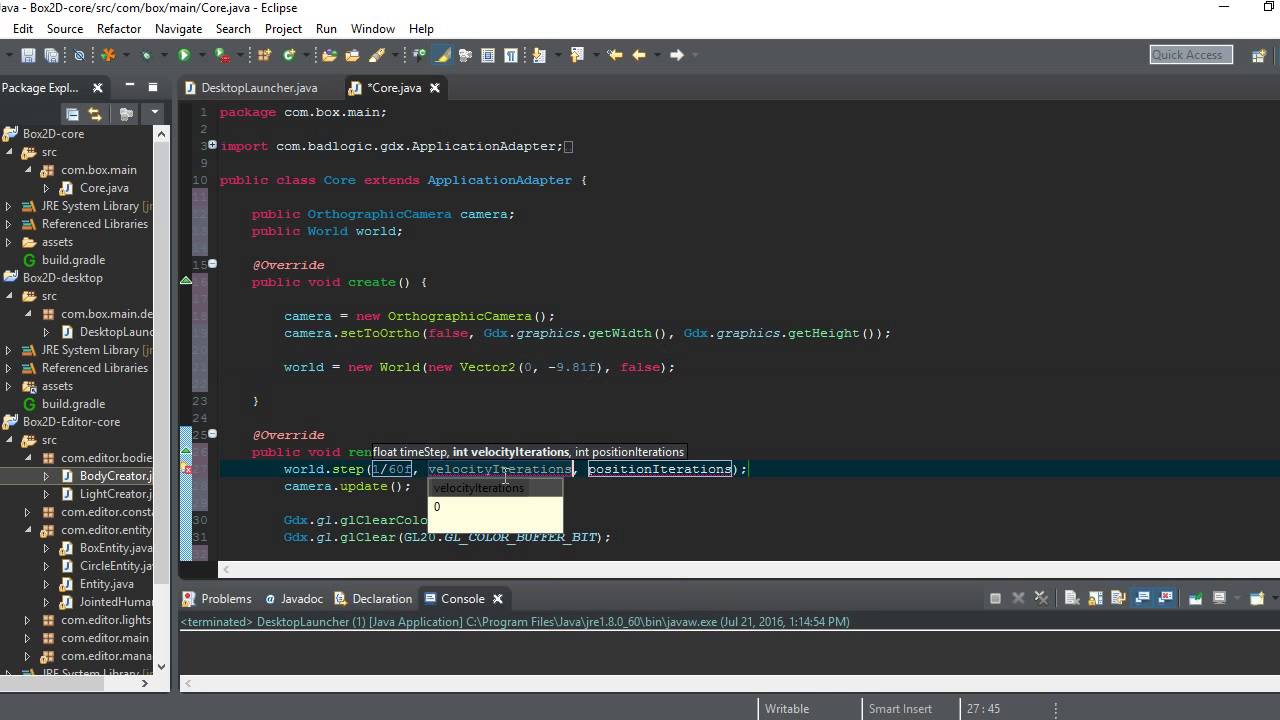Open the Refactor menu

119,29
